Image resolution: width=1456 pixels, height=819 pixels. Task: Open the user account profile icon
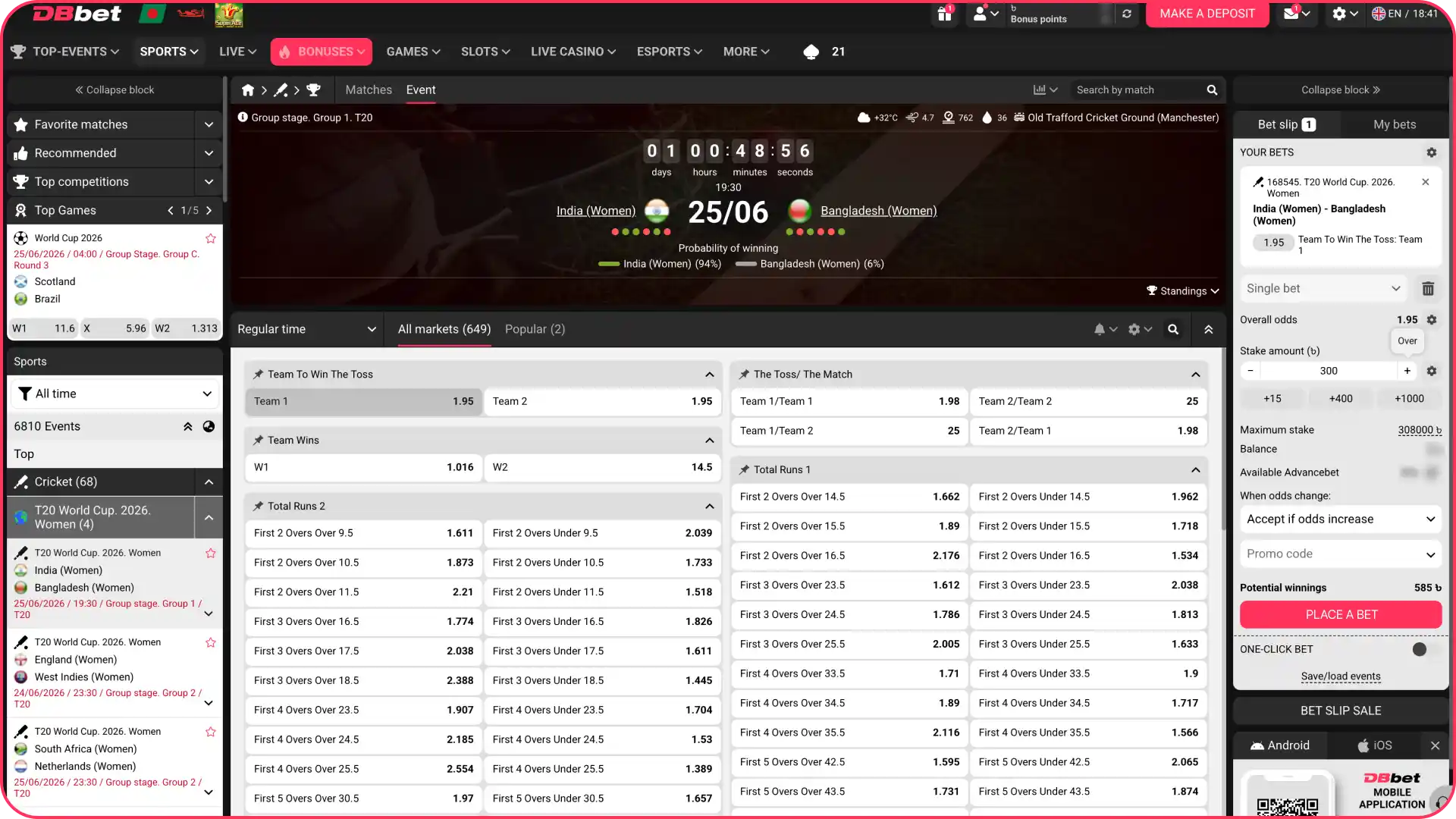click(980, 14)
